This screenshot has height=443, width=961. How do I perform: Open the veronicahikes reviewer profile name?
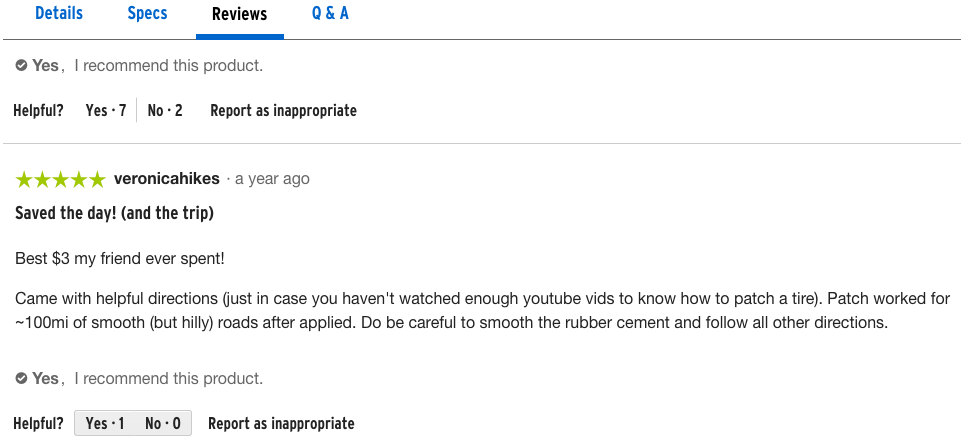(x=167, y=179)
